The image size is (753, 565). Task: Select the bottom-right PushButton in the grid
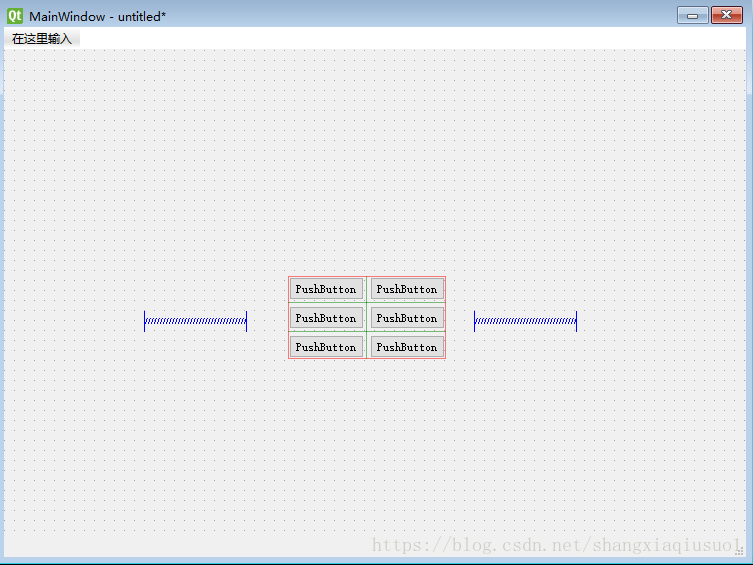tap(407, 347)
